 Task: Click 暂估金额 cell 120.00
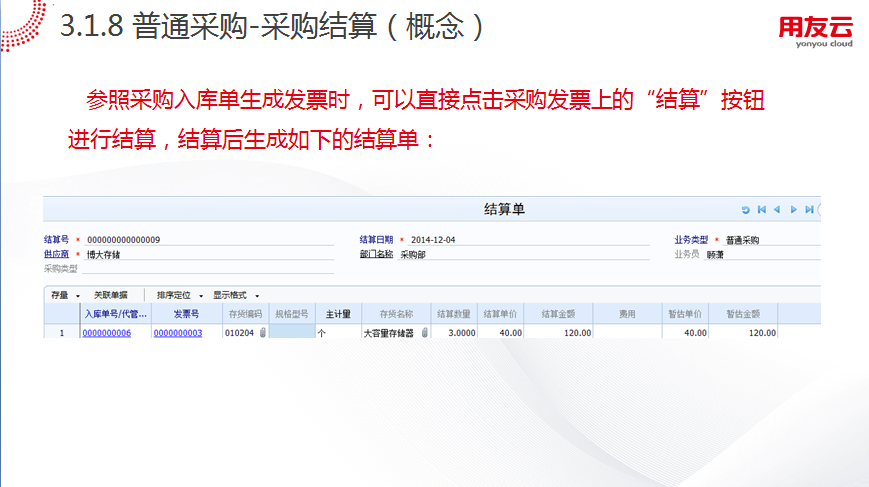click(x=744, y=332)
